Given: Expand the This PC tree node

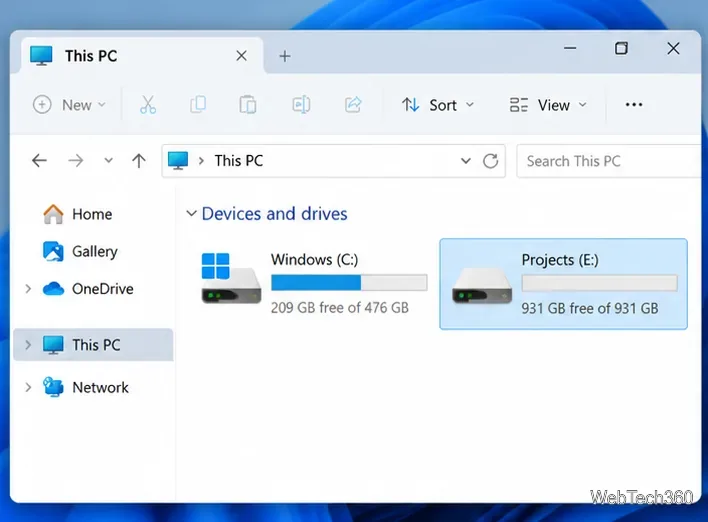Looking at the screenshot, I should pyautogui.click(x=28, y=345).
